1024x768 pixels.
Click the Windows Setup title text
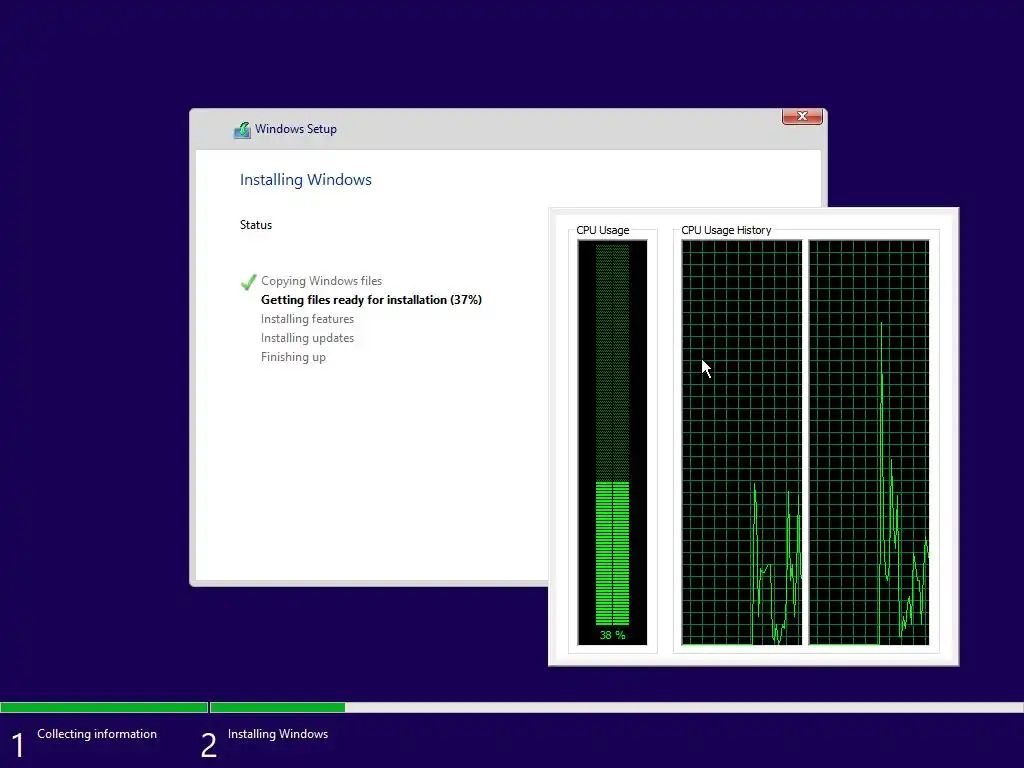(x=296, y=129)
